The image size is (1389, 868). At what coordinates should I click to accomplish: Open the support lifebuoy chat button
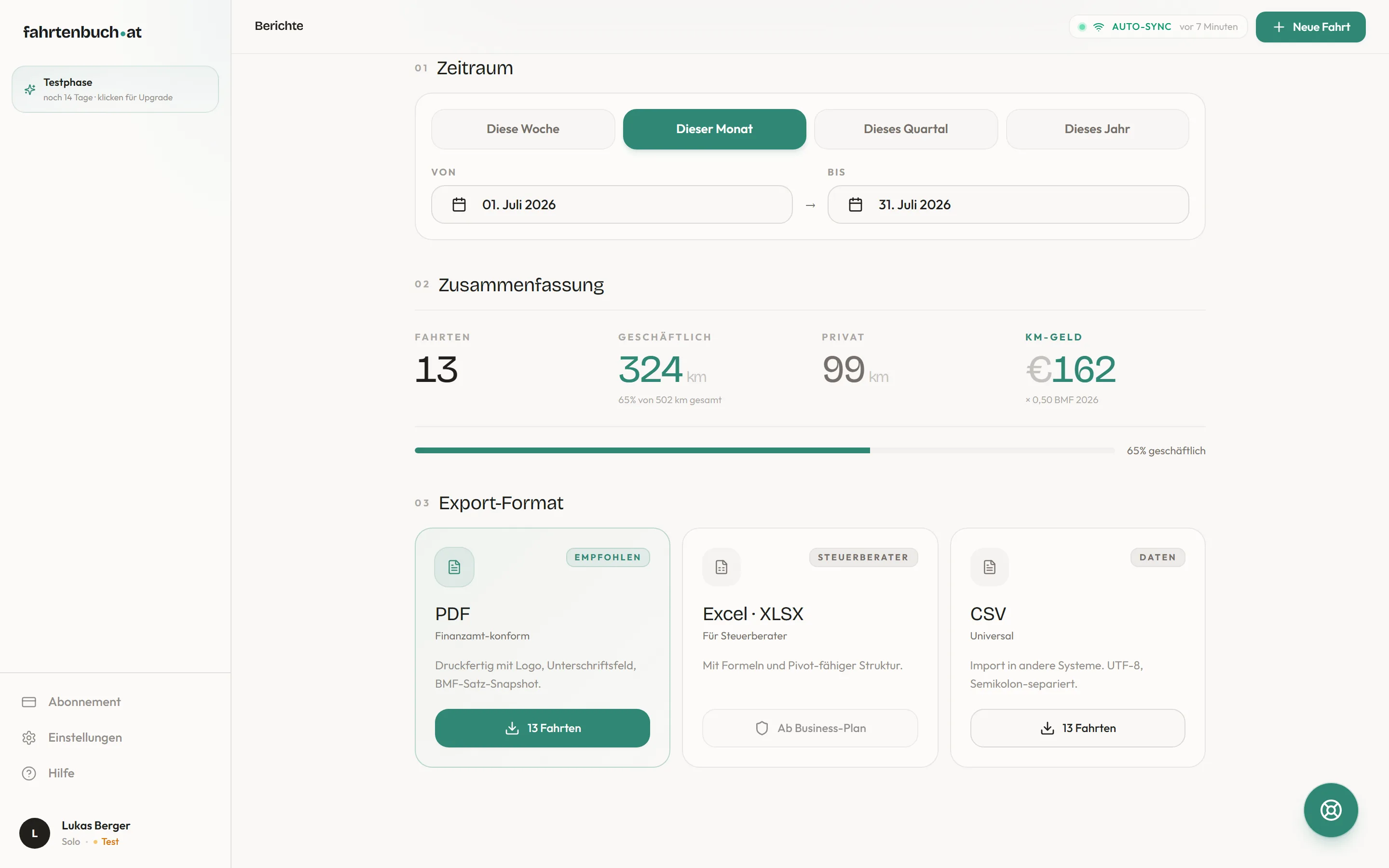tap(1331, 810)
